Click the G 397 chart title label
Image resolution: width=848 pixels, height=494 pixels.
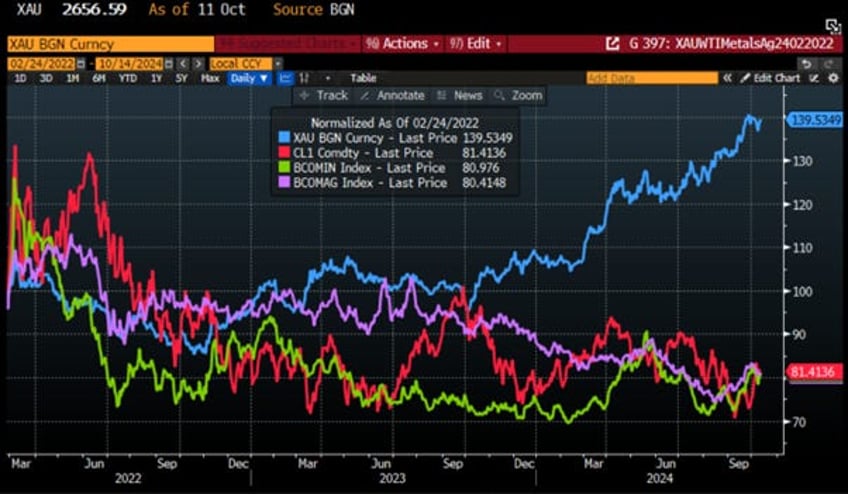pos(731,44)
